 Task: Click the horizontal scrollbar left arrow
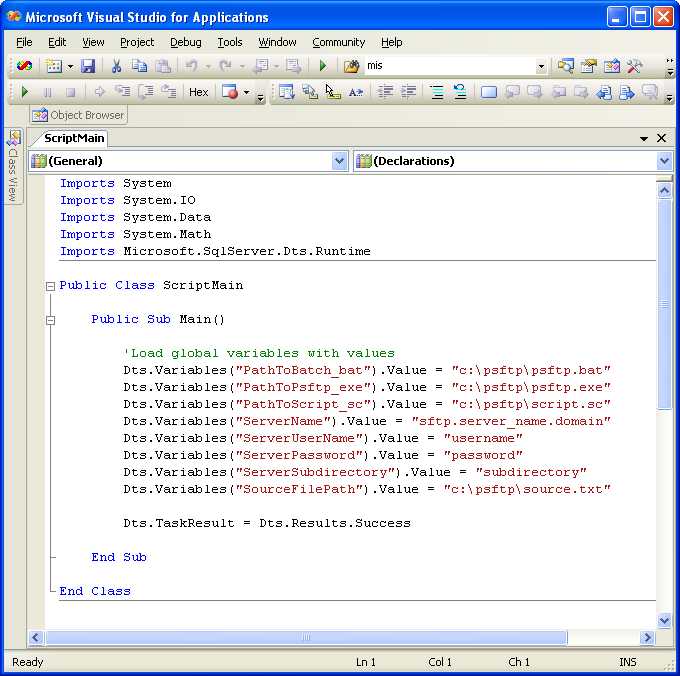[36, 637]
